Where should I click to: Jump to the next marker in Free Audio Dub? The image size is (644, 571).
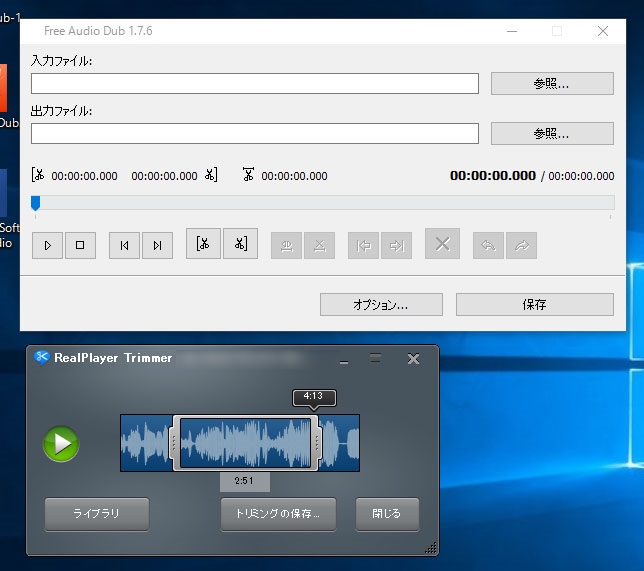click(157, 245)
